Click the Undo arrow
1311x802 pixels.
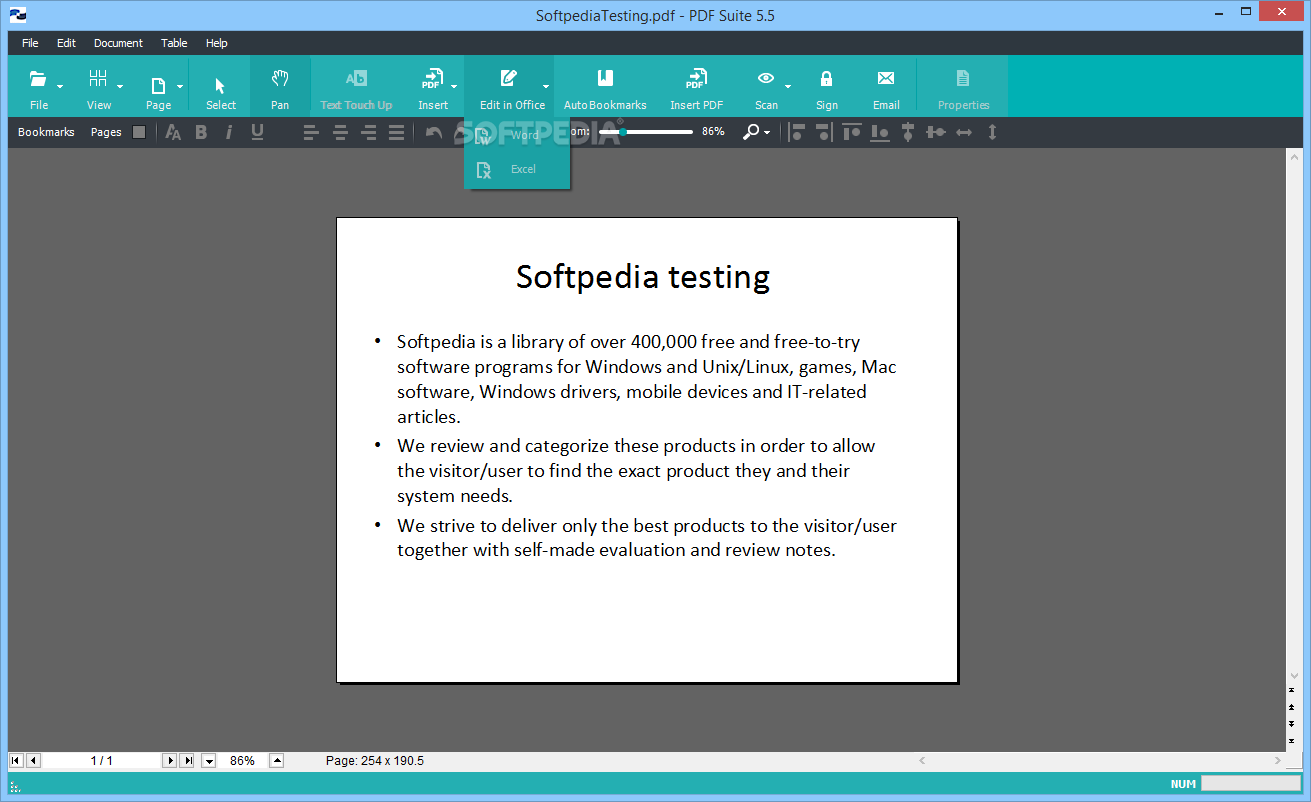tap(434, 132)
